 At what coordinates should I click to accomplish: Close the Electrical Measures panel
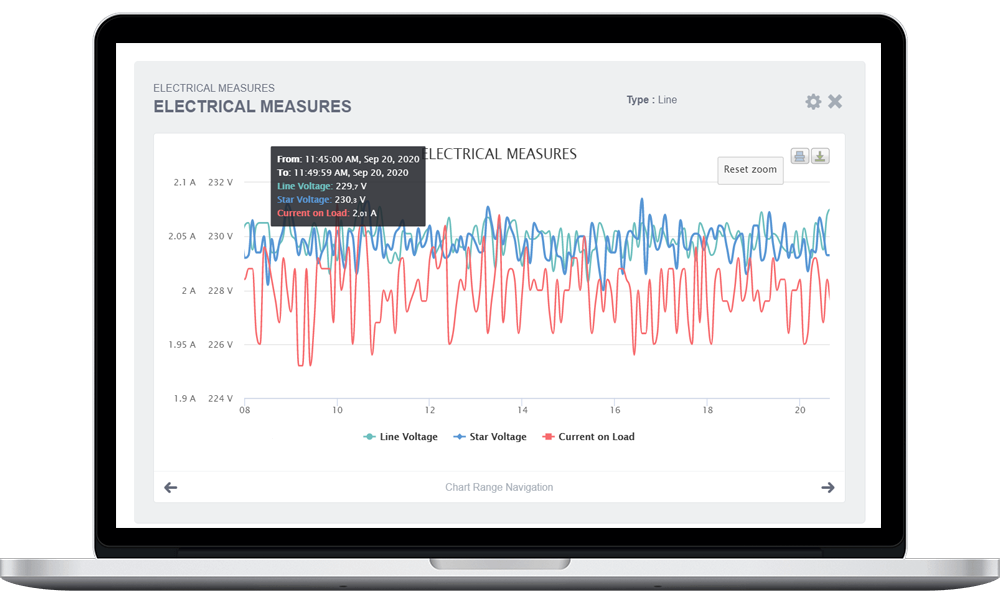pyautogui.click(x=835, y=101)
